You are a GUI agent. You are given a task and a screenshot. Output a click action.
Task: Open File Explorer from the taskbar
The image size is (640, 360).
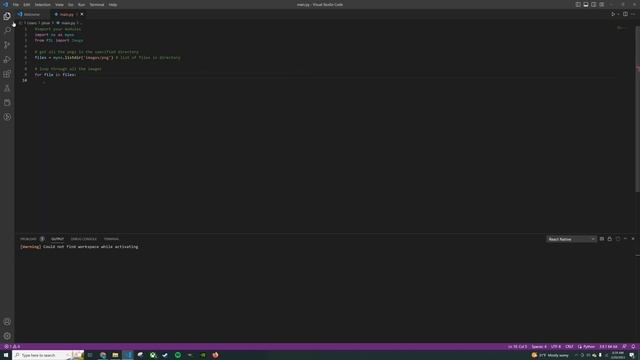coord(115,355)
